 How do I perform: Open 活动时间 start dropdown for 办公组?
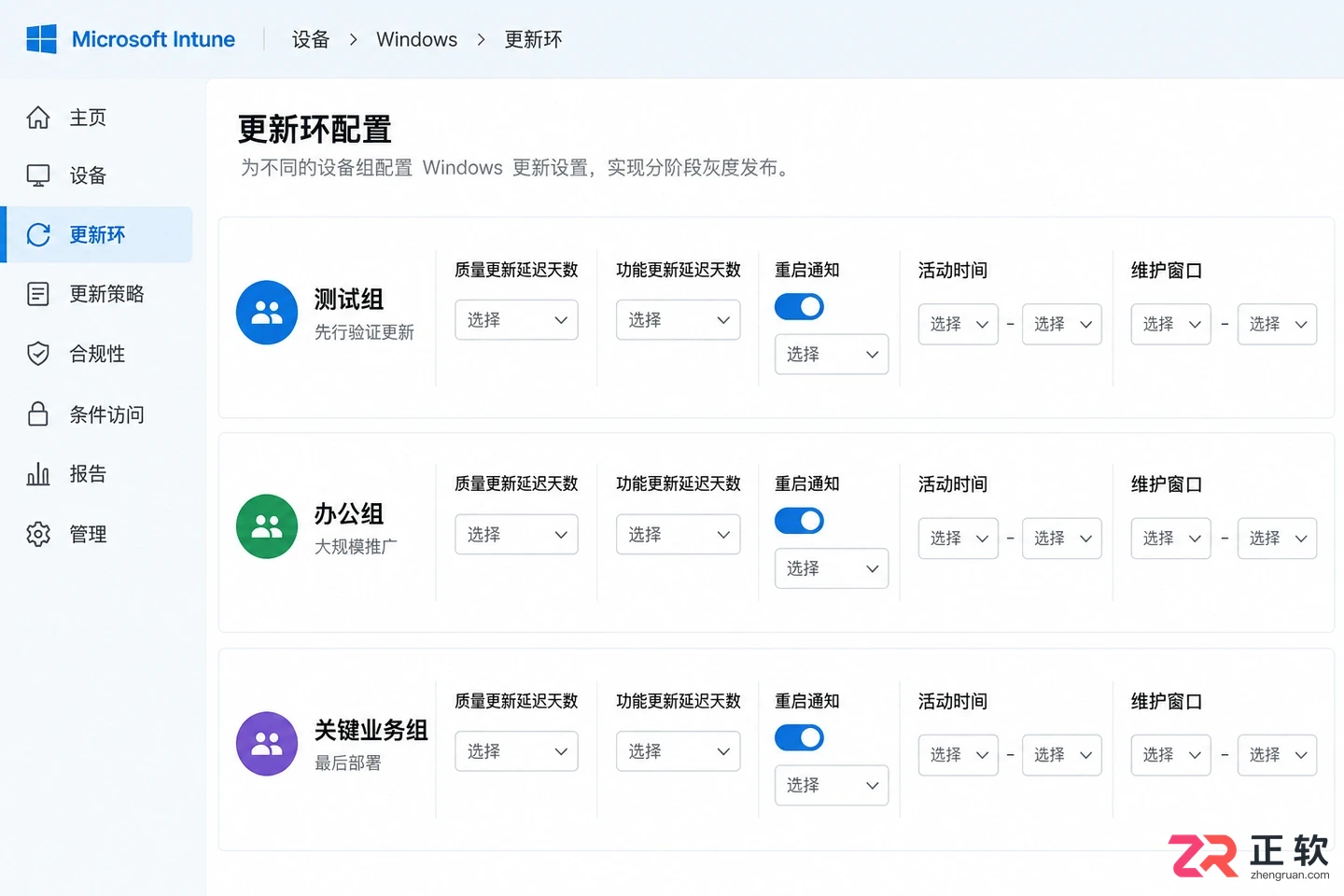coord(959,539)
